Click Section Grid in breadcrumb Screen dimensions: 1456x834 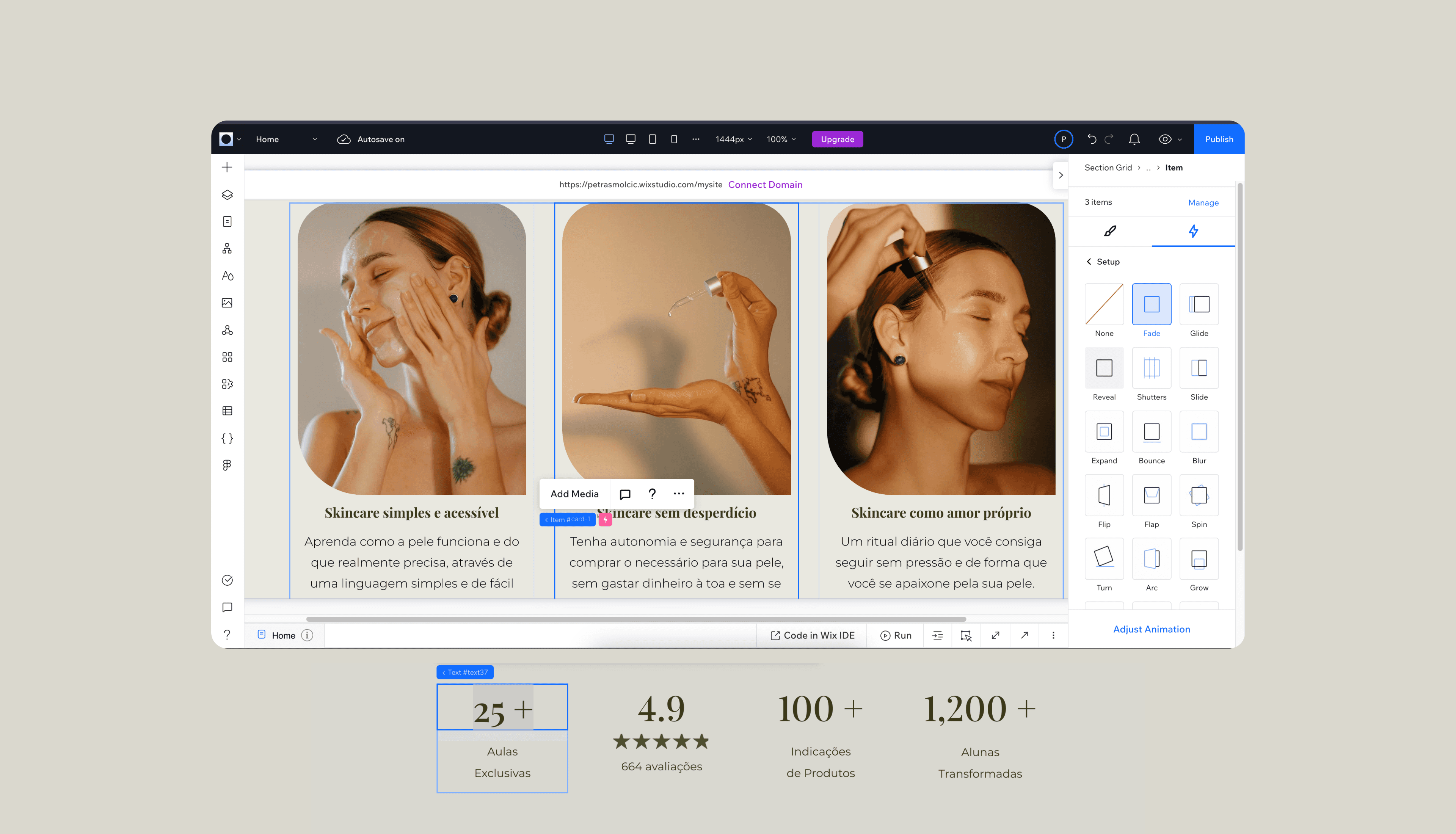(1108, 168)
